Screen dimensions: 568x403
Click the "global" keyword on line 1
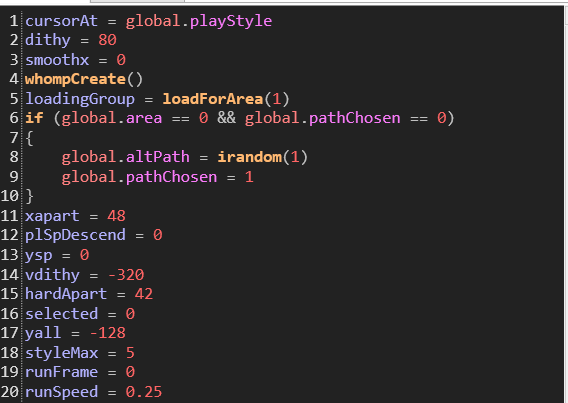[x=153, y=22]
